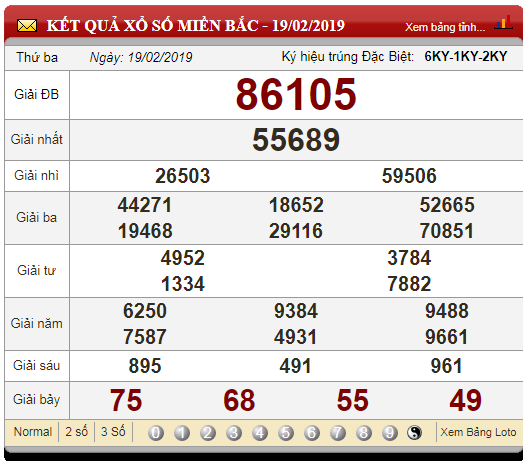Select digit ball 1 filter
523x461 pixels.
click(x=182, y=433)
